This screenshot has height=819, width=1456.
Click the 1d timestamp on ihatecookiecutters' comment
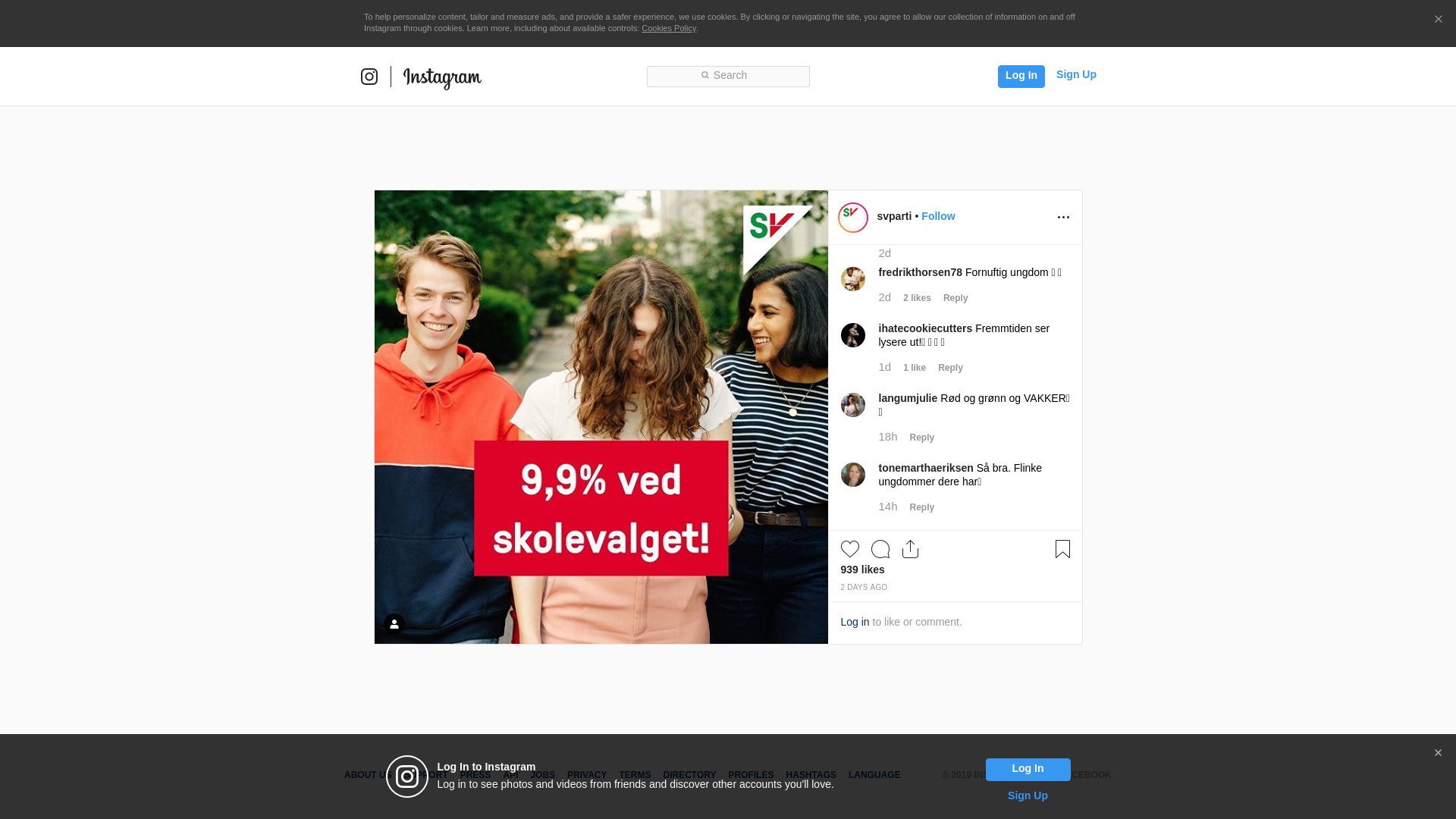pyautogui.click(x=885, y=367)
